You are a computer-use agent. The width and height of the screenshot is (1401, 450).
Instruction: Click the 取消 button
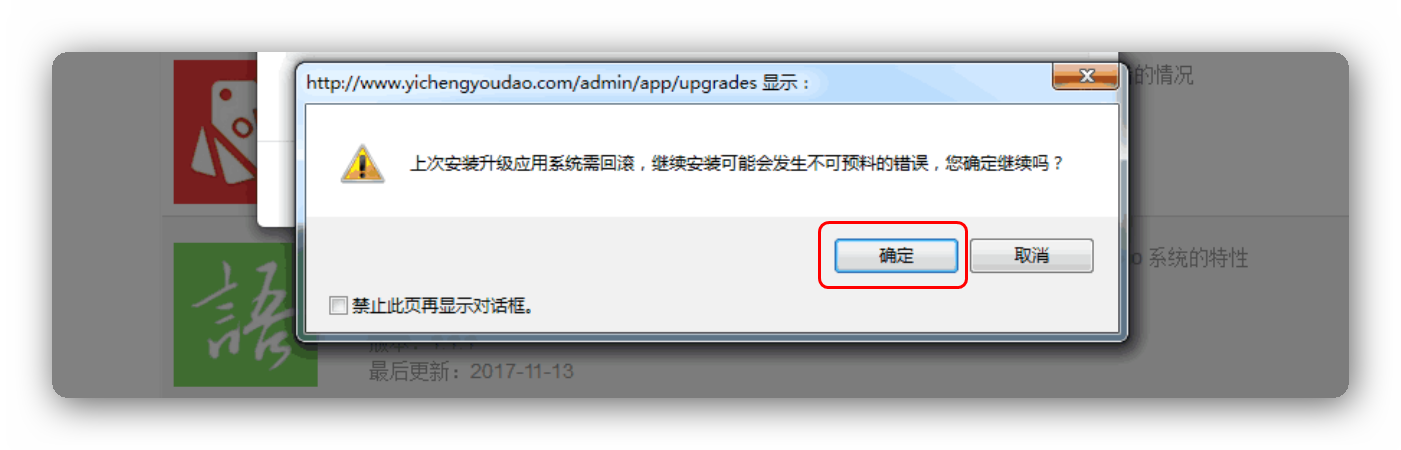coord(1031,256)
